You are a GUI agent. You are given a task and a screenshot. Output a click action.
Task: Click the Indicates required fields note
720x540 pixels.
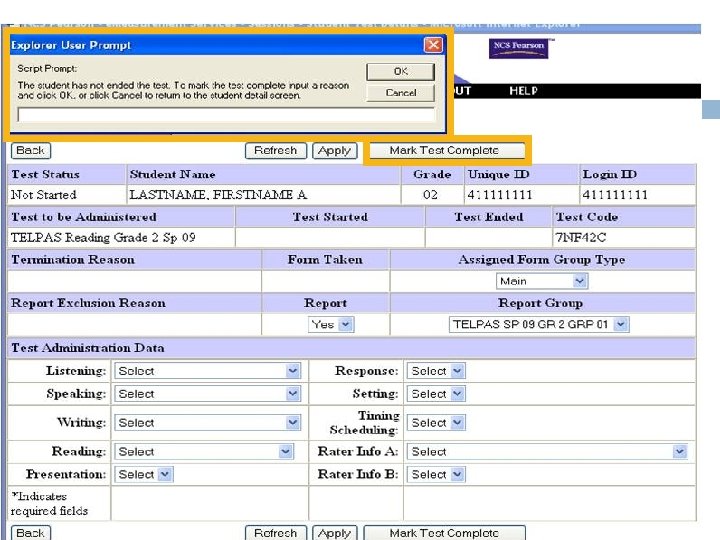click(49, 504)
